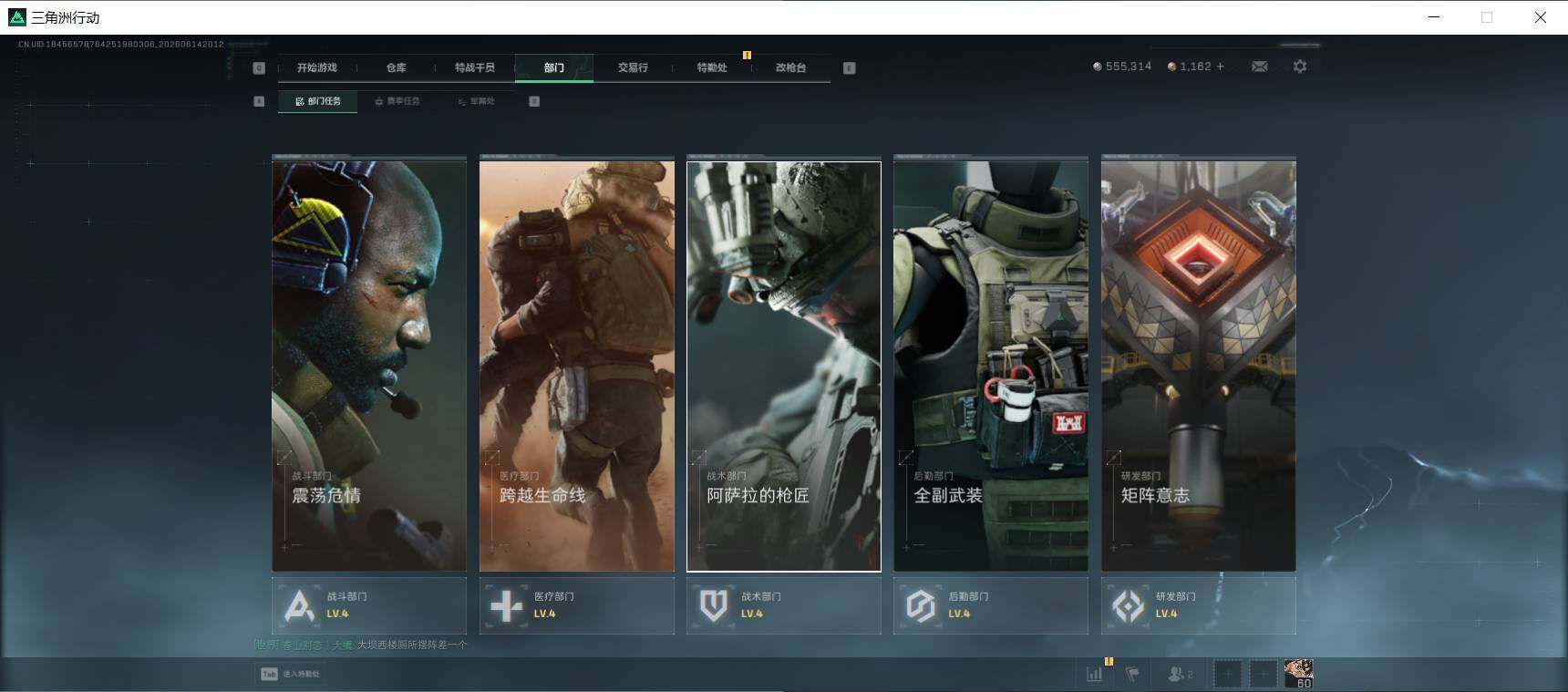Click the E next-tab key icon
This screenshot has height=692, width=1568.
click(850, 67)
